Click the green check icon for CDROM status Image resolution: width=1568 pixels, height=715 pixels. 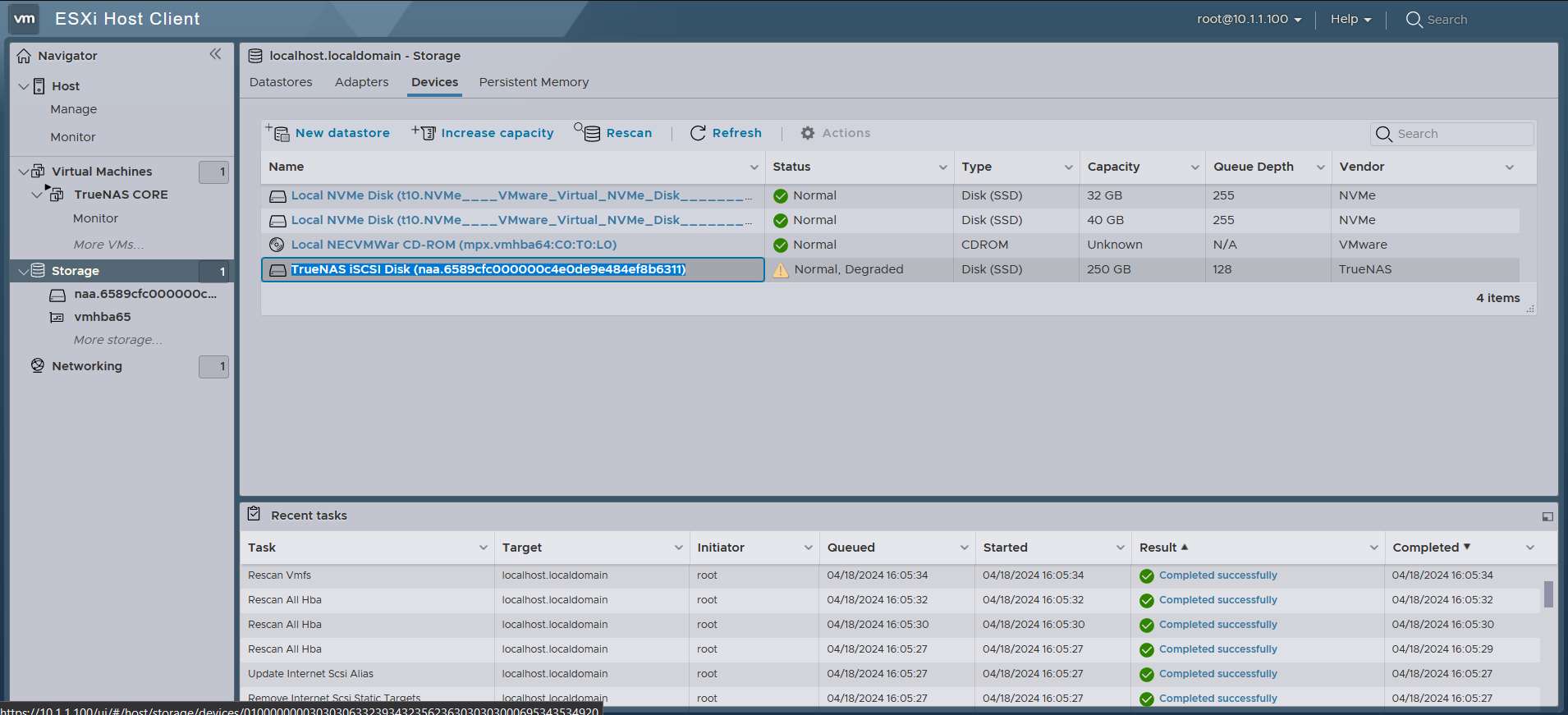(781, 245)
